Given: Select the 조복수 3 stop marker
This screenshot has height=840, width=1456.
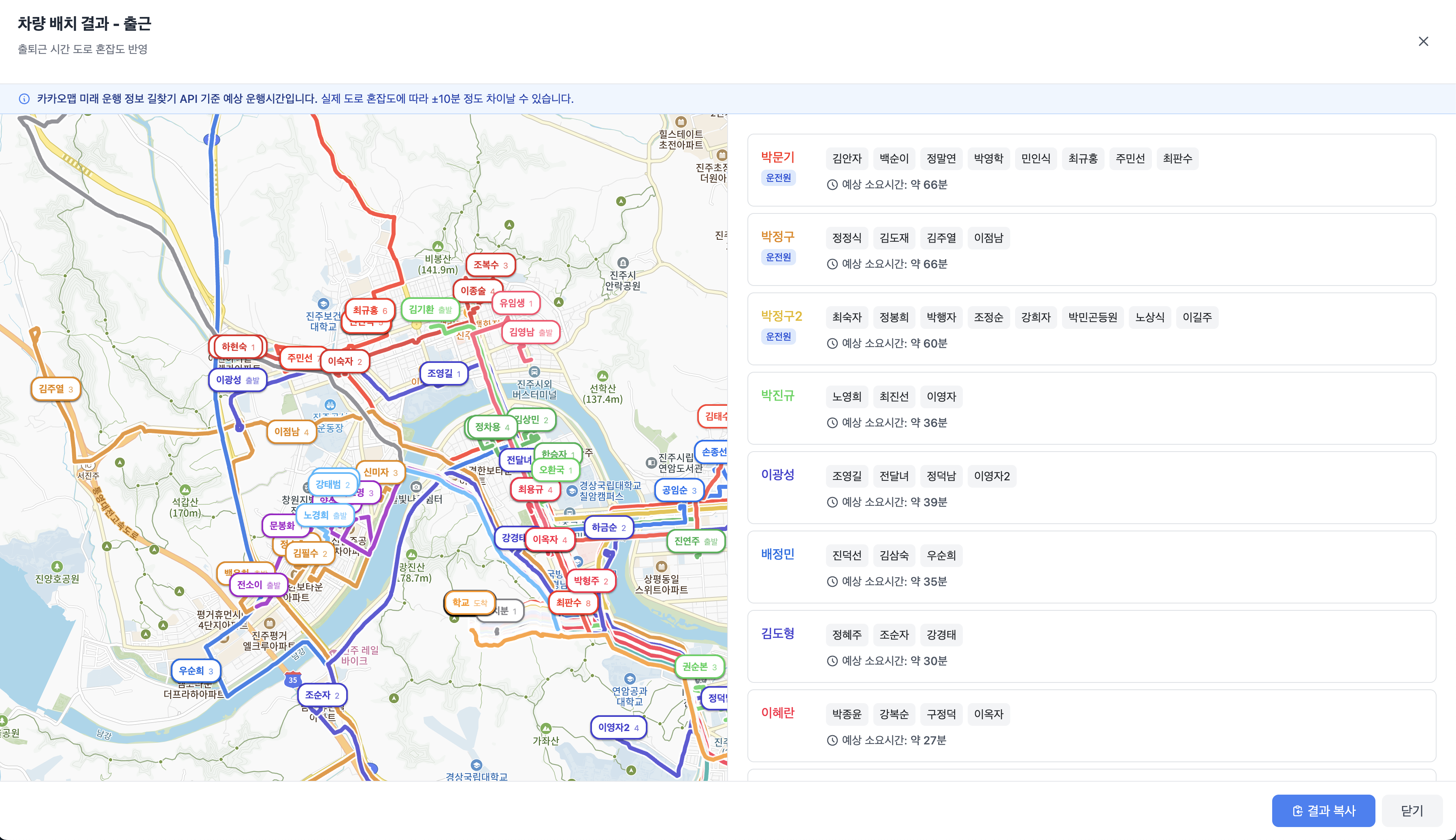Looking at the screenshot, I should pyautogui.click(x=490, y=265).
